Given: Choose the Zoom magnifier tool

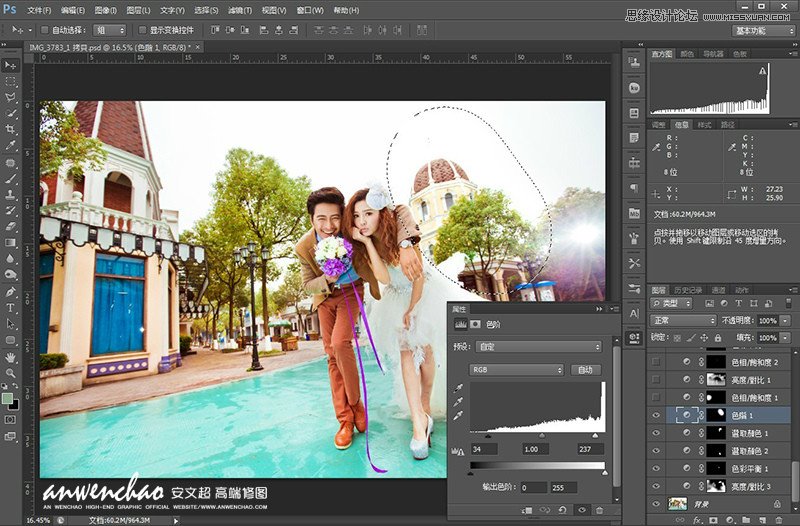Looking at the screenshot, I should click(11, 372).
